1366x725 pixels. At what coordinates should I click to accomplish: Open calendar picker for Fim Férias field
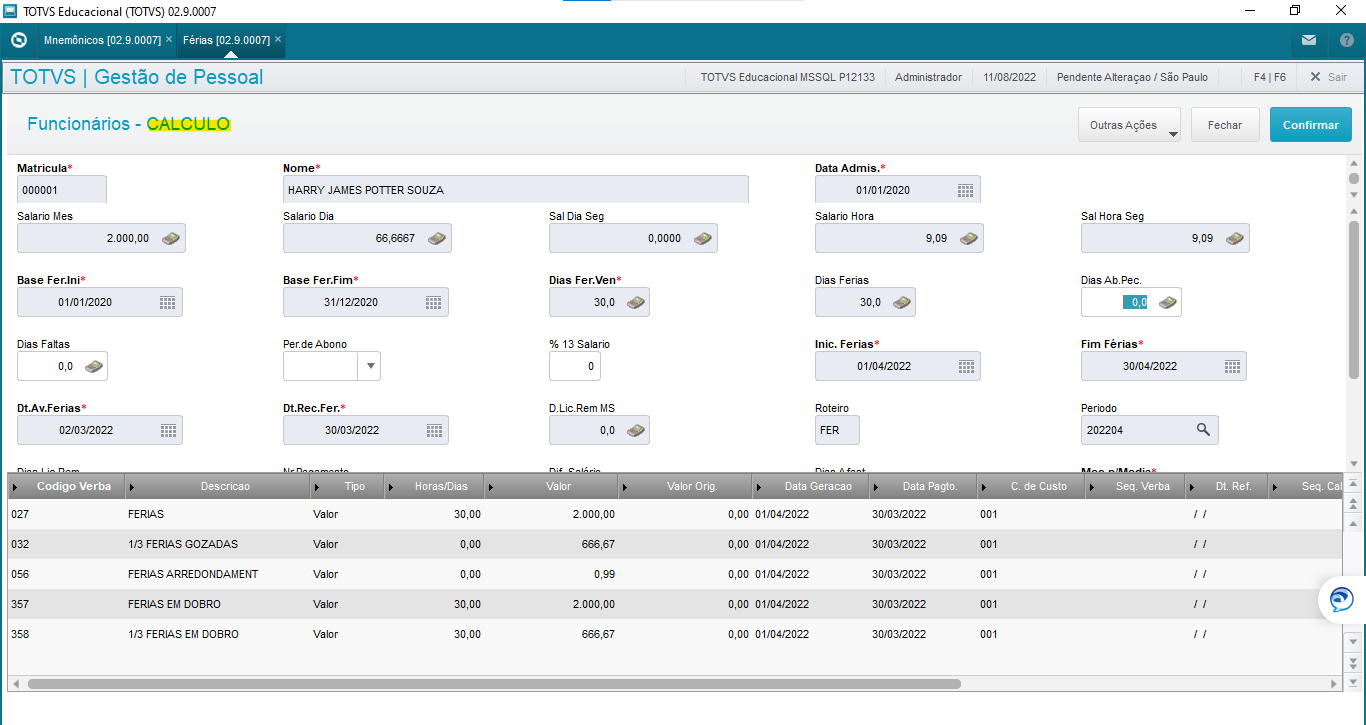click(1231, 366)
